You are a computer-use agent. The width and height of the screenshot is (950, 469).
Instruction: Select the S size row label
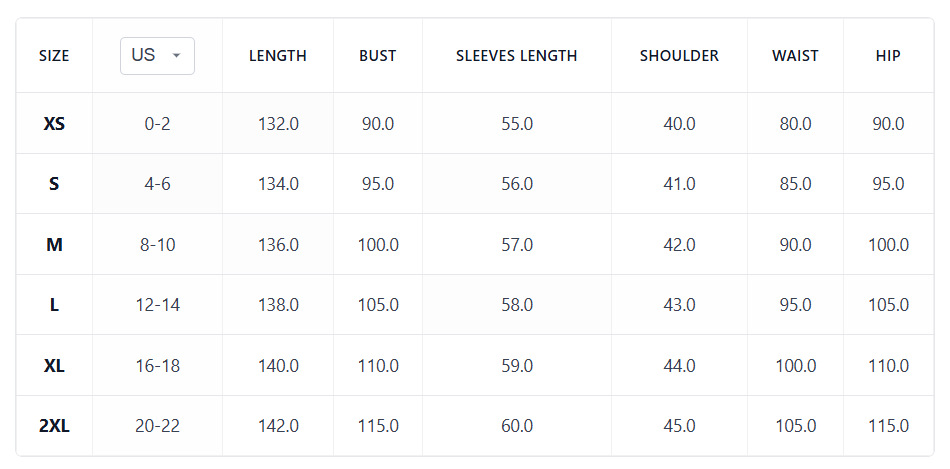point(54,184)
